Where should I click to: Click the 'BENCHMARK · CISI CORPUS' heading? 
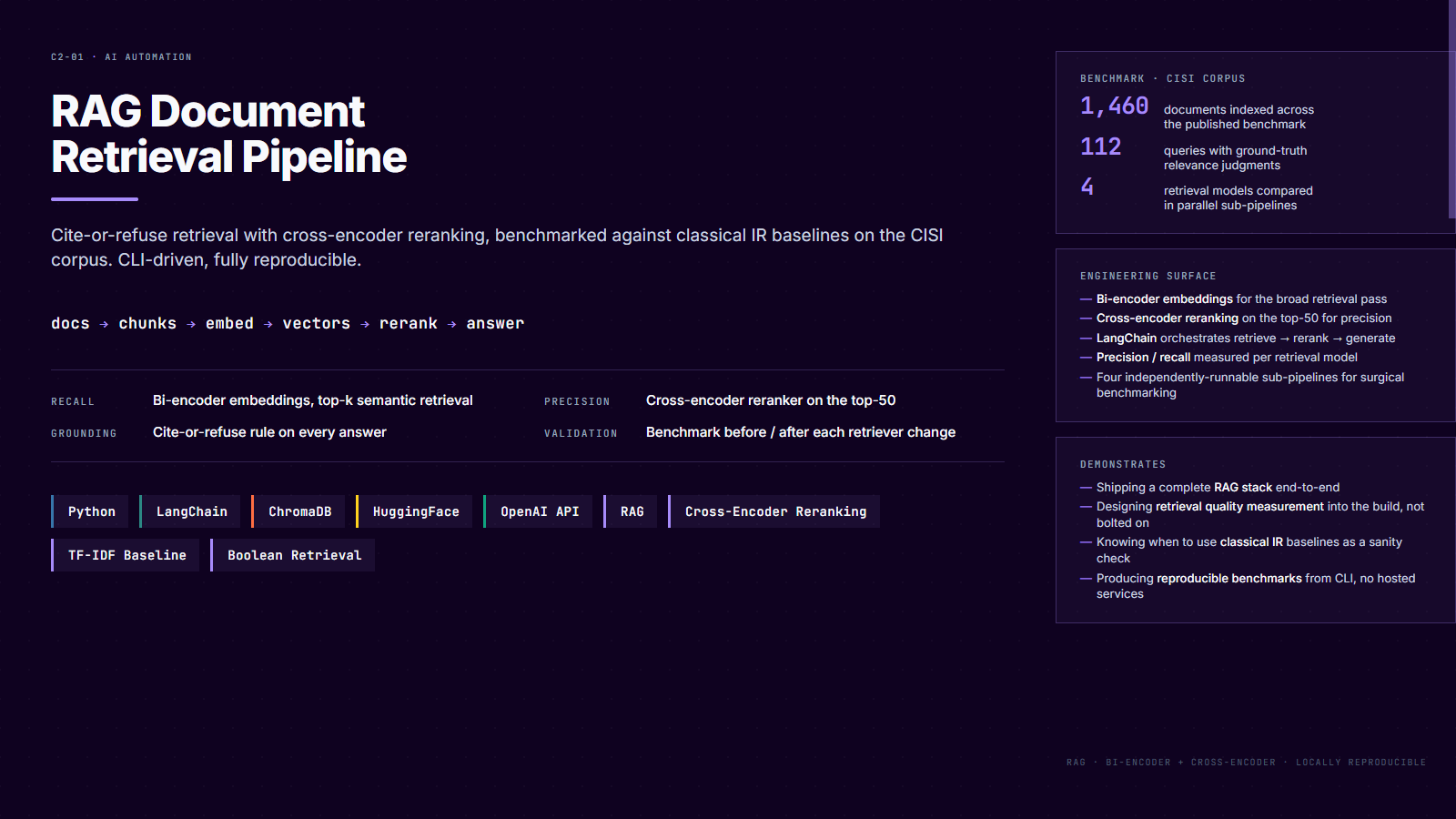coord(1162,78)
